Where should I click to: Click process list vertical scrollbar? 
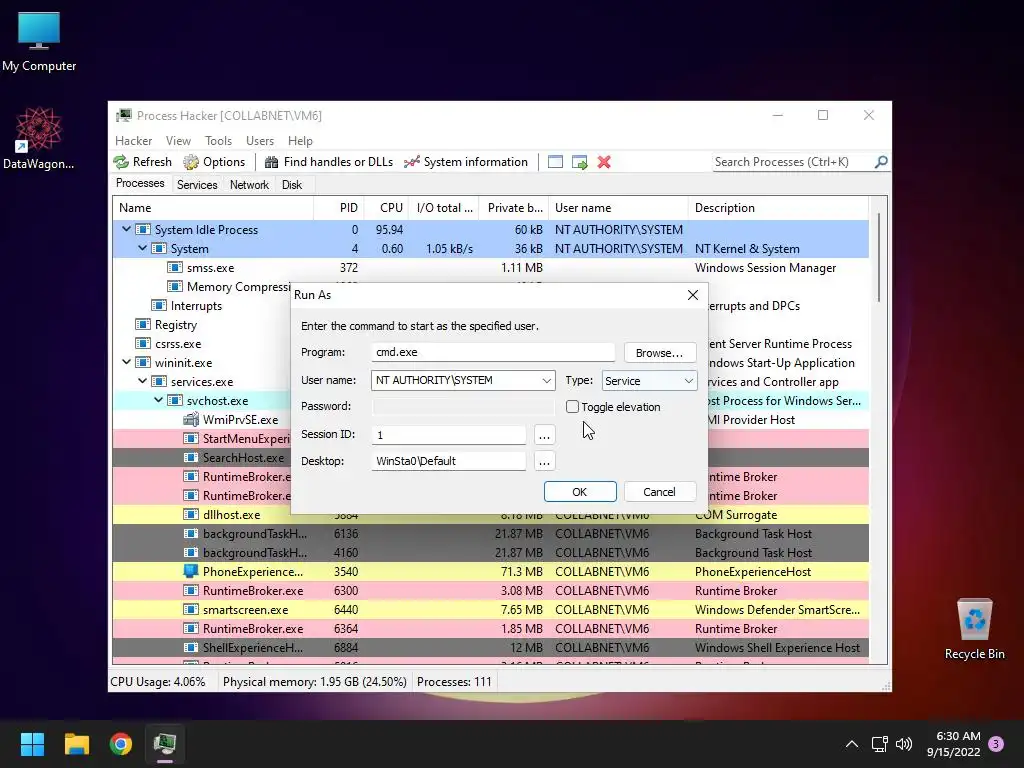pyautogui.click(x=879, y=257)
